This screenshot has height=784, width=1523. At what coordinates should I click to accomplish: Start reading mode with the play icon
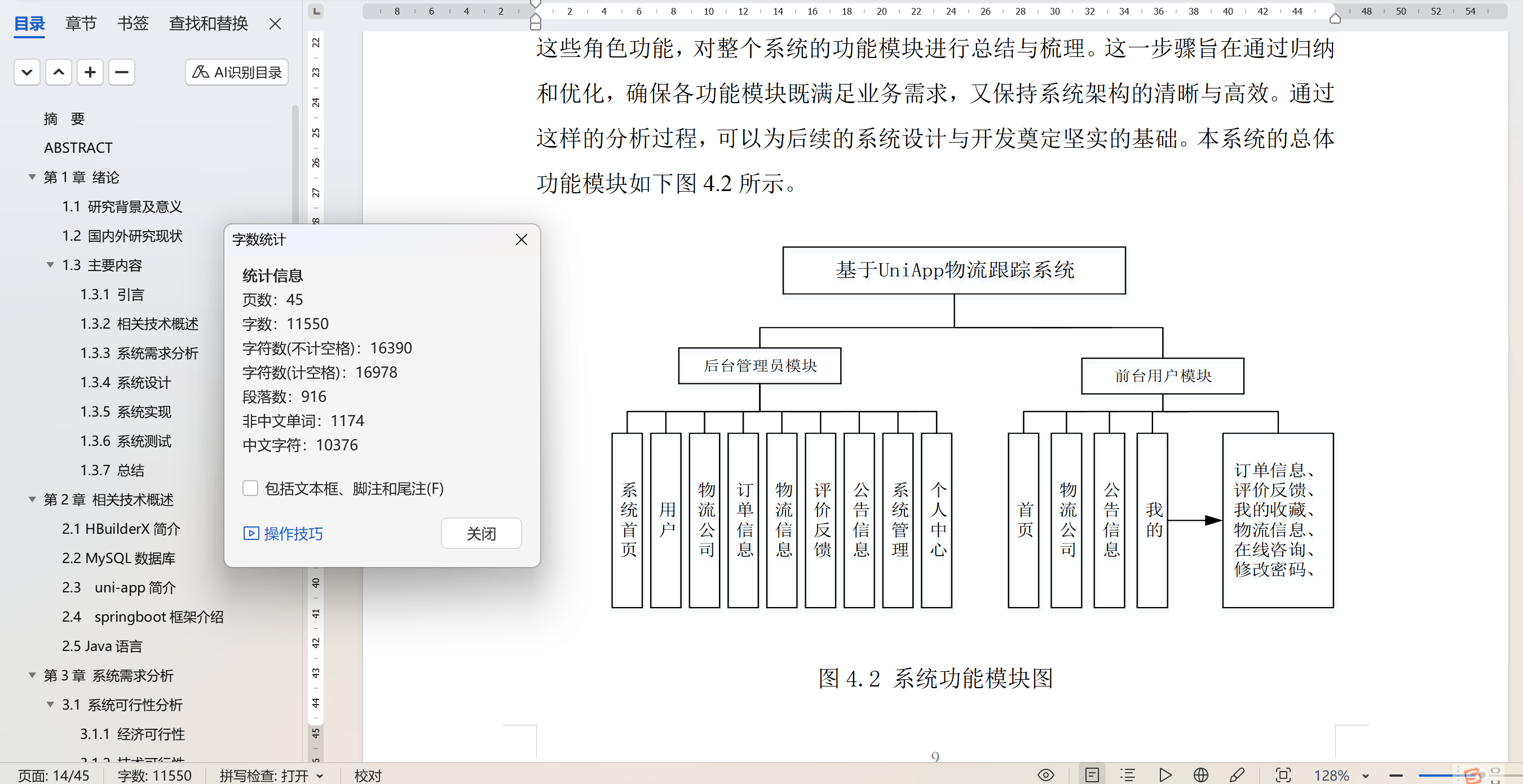pos(1165,774)
